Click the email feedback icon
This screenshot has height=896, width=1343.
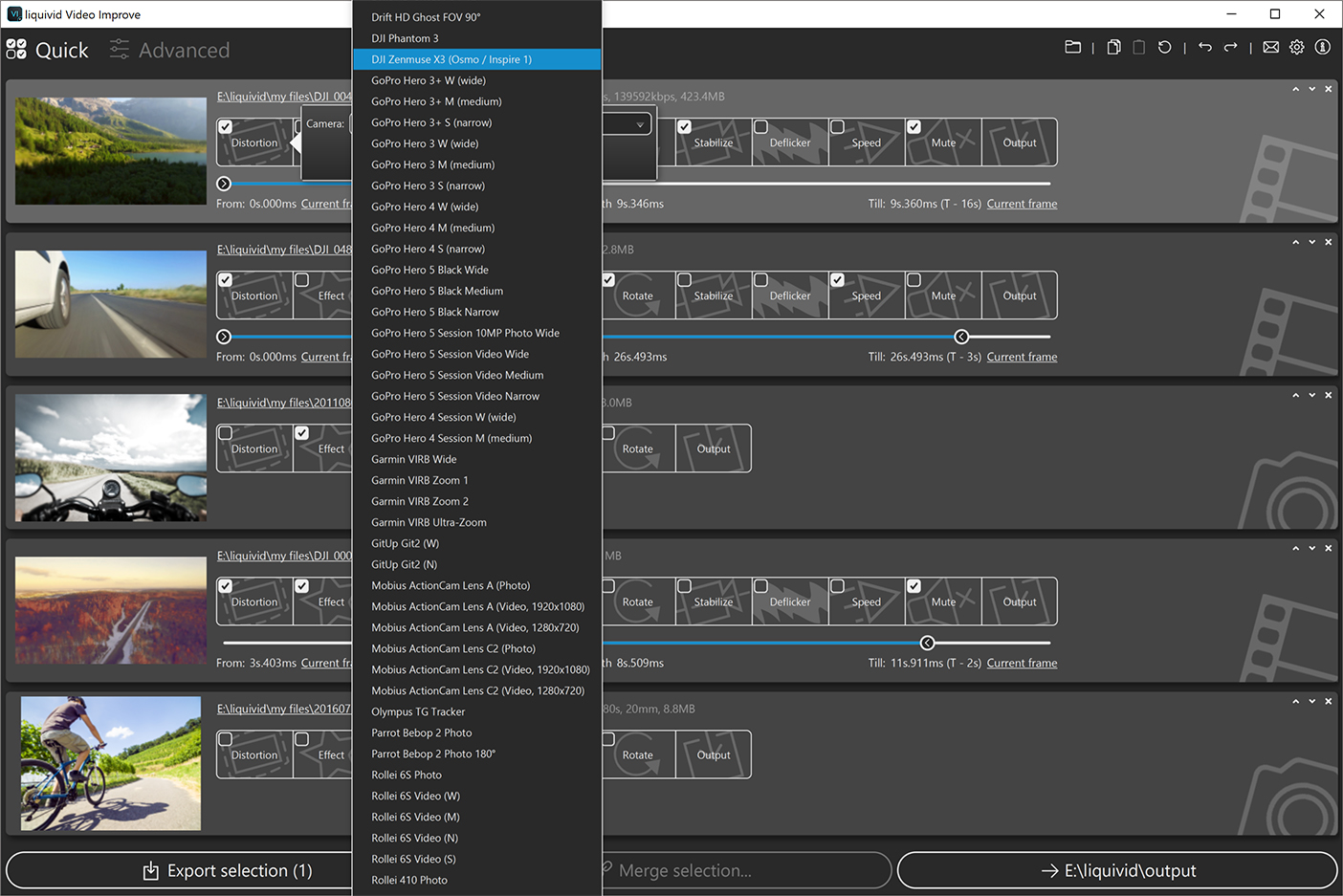[x=1270, y=46]
